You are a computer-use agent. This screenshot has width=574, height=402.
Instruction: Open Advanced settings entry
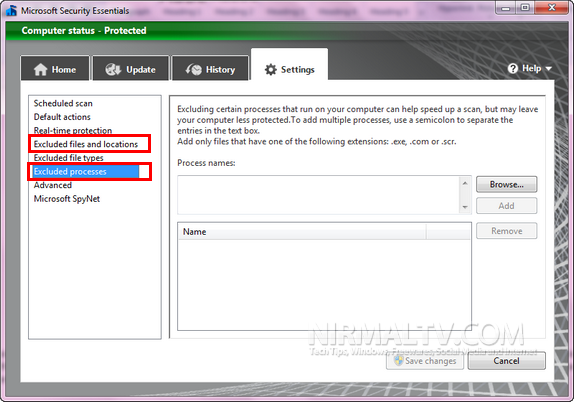click(53, 185)
